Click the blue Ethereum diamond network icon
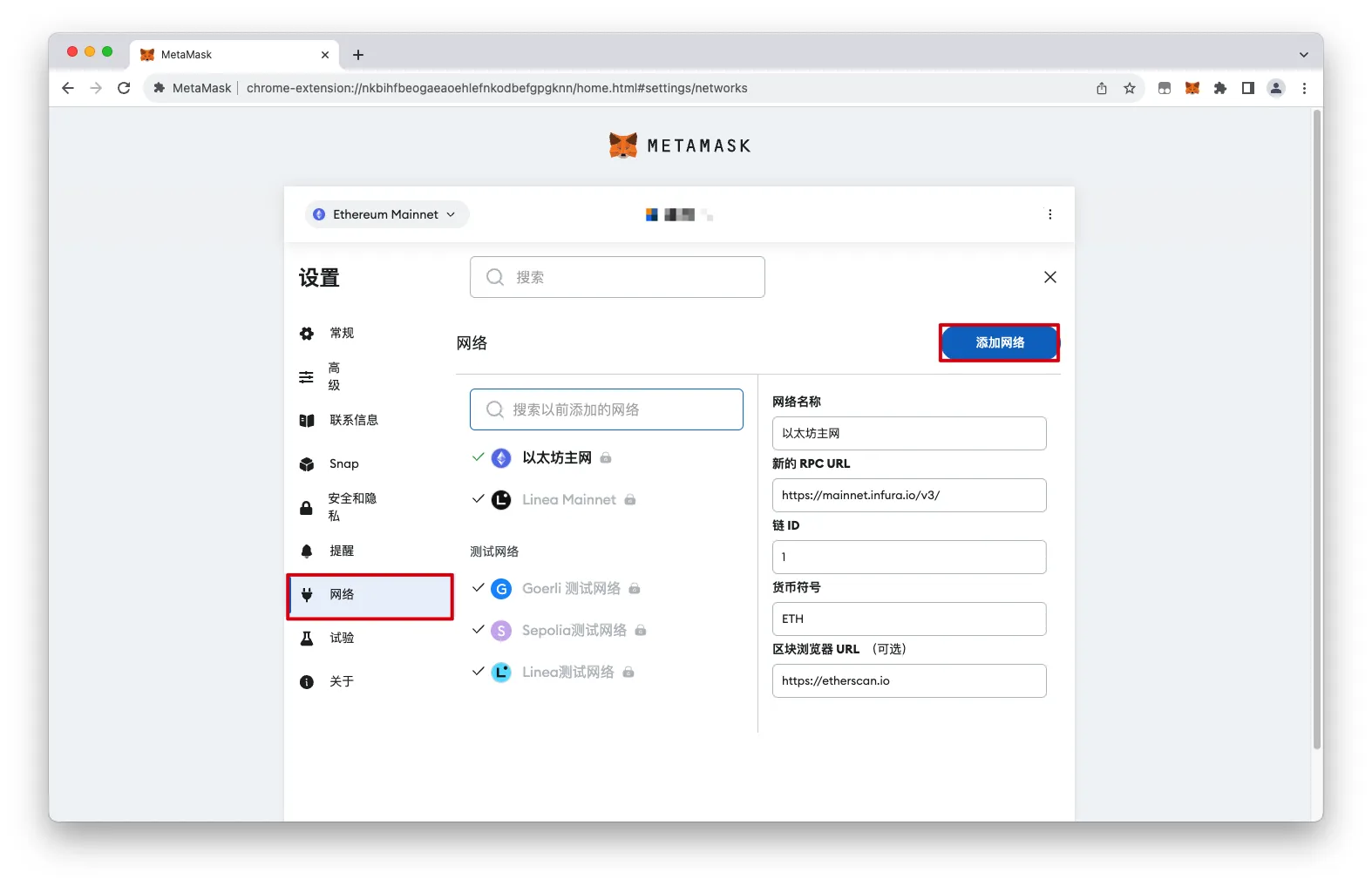 501,458
